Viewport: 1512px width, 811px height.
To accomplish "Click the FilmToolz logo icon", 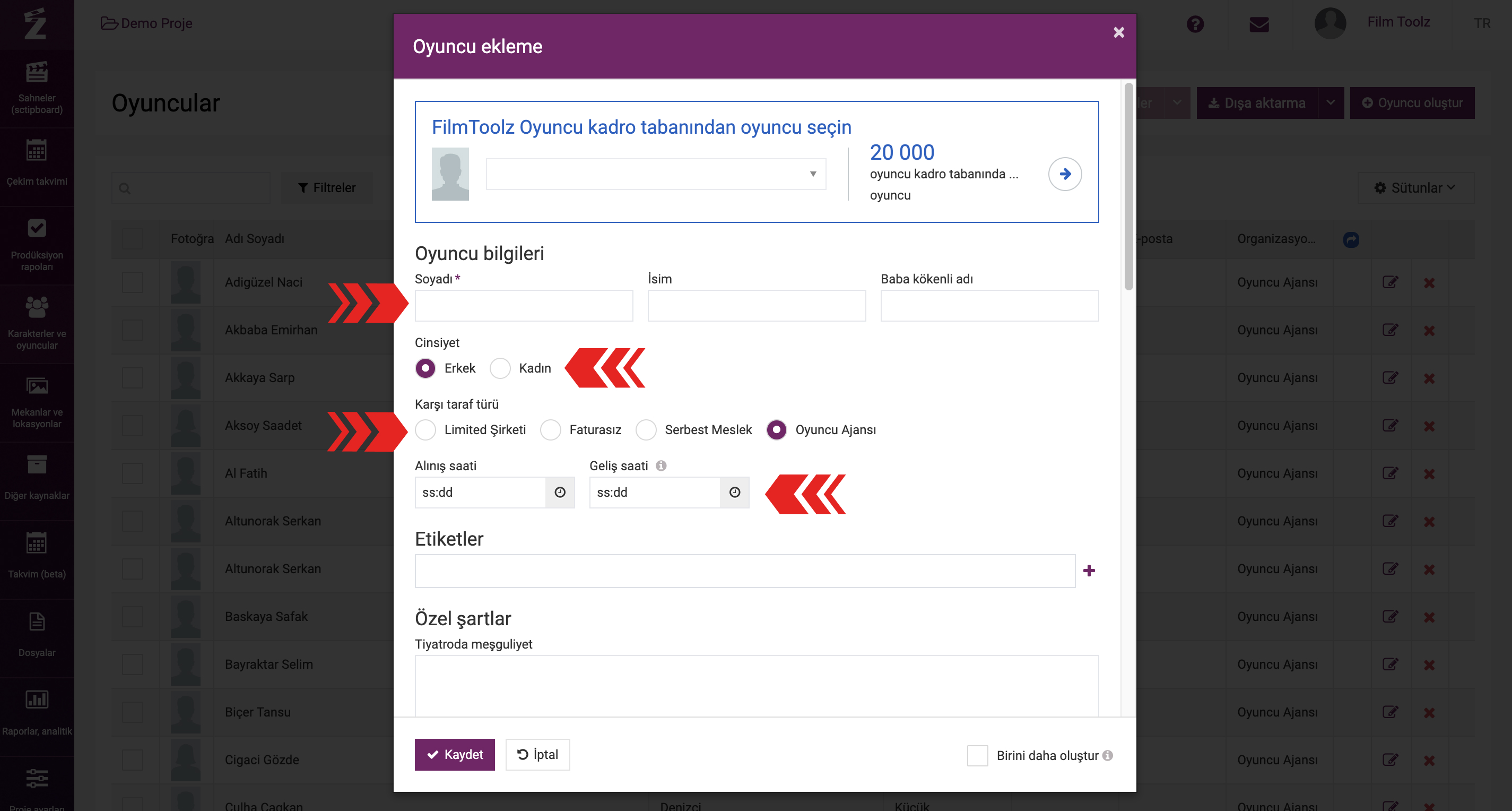I will tap(35, 23).
